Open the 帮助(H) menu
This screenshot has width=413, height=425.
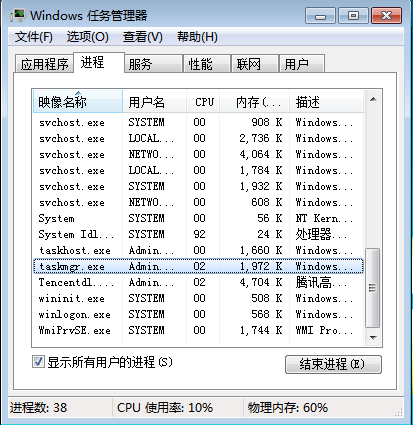pyautogui.click(x=197, y=37)
